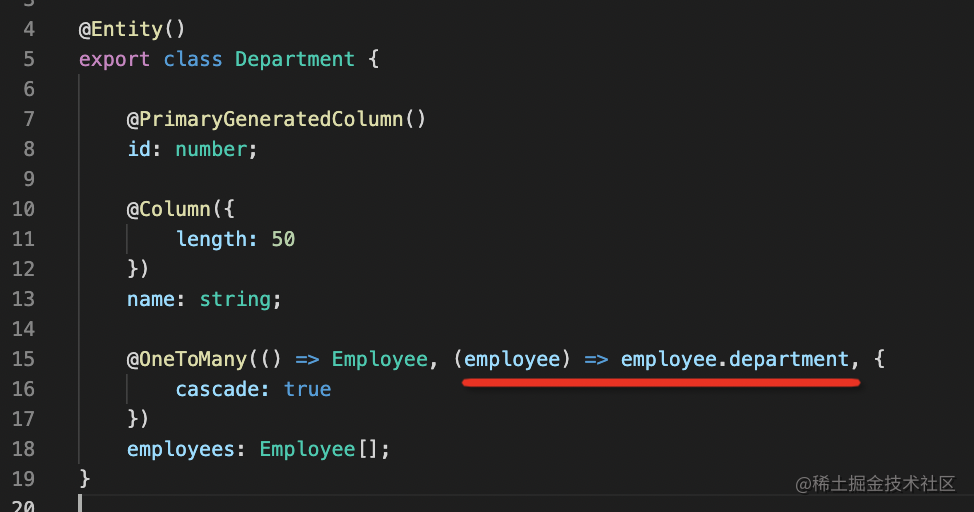
Task: Click the value 50
Action: pos(283,239)
